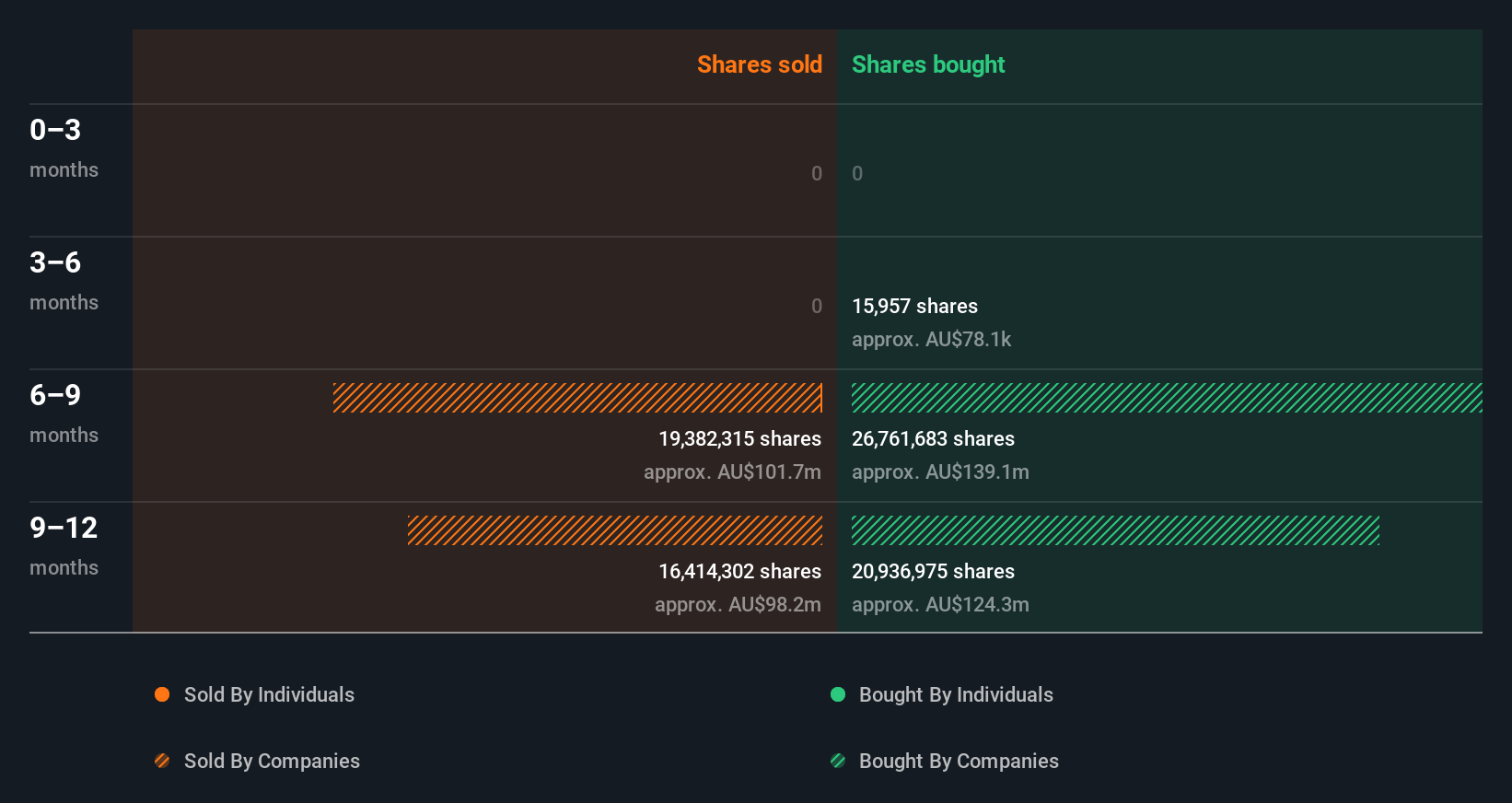The image size is (1512, 803).
Task: Click the approx. AU$78.1k value
Action: [x=931, y=339]
